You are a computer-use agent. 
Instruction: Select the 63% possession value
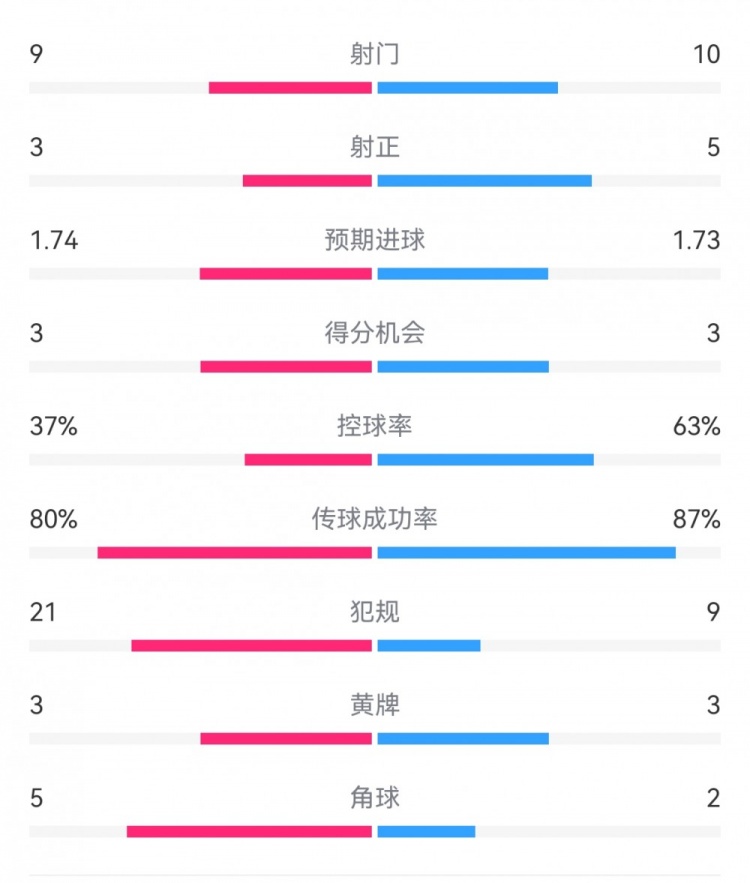pyautogui.click(x=697, y=426)
